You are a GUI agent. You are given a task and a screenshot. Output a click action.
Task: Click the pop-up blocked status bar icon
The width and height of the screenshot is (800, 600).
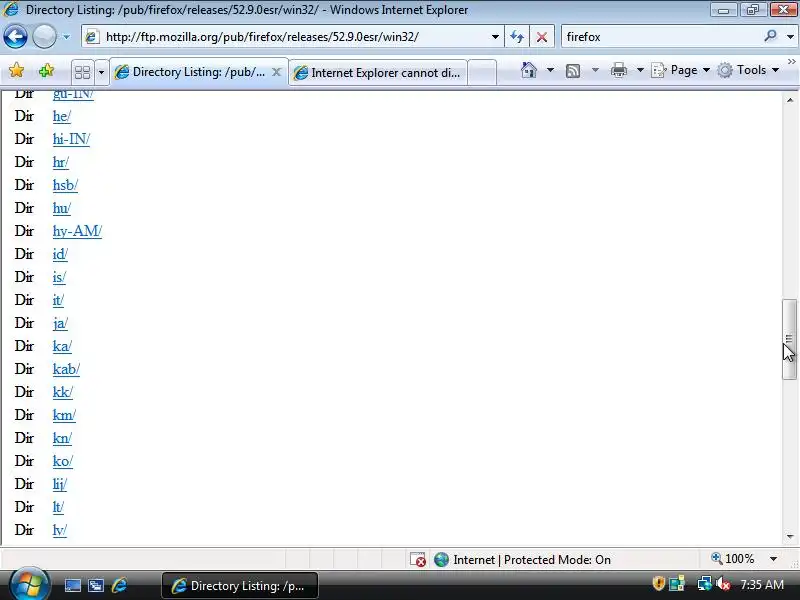coord(417,560)
